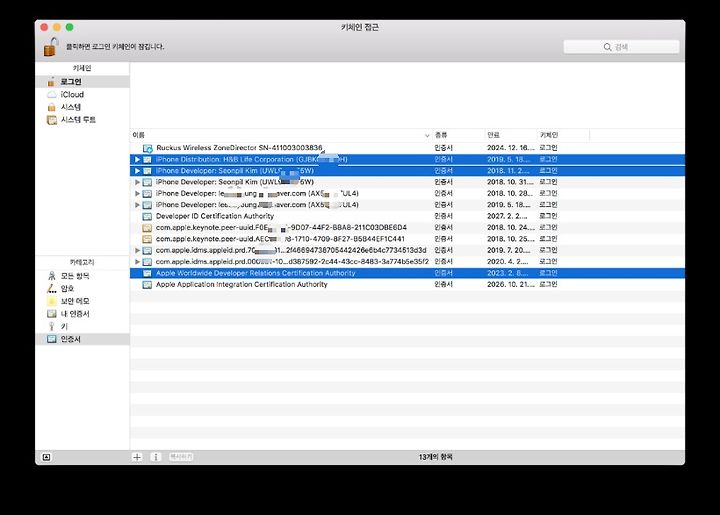This screenshot has height=515, width=720.
Task: Click the 암호 pencil icon
Action: click(51, 288)
